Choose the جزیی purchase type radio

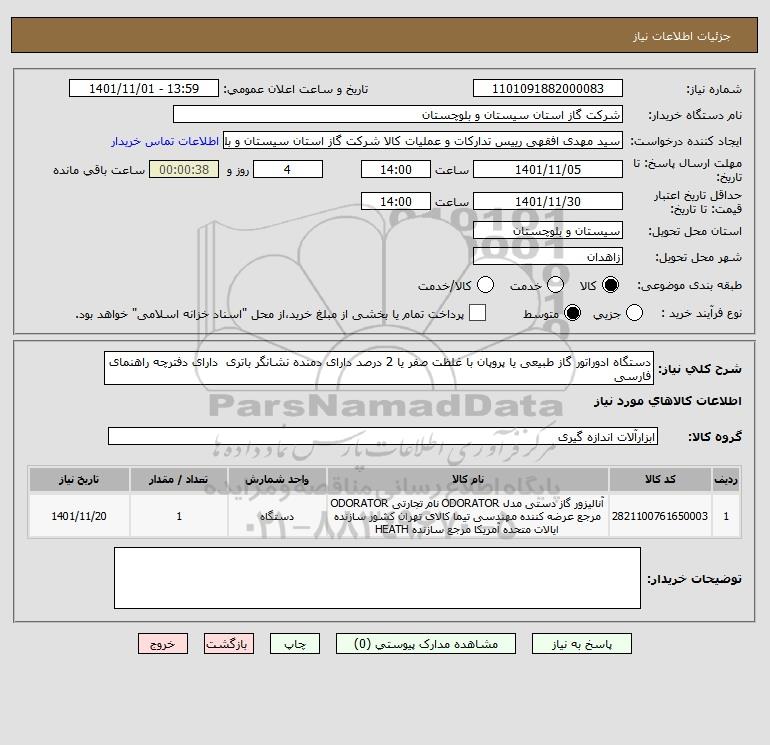(x=634, y=313)
